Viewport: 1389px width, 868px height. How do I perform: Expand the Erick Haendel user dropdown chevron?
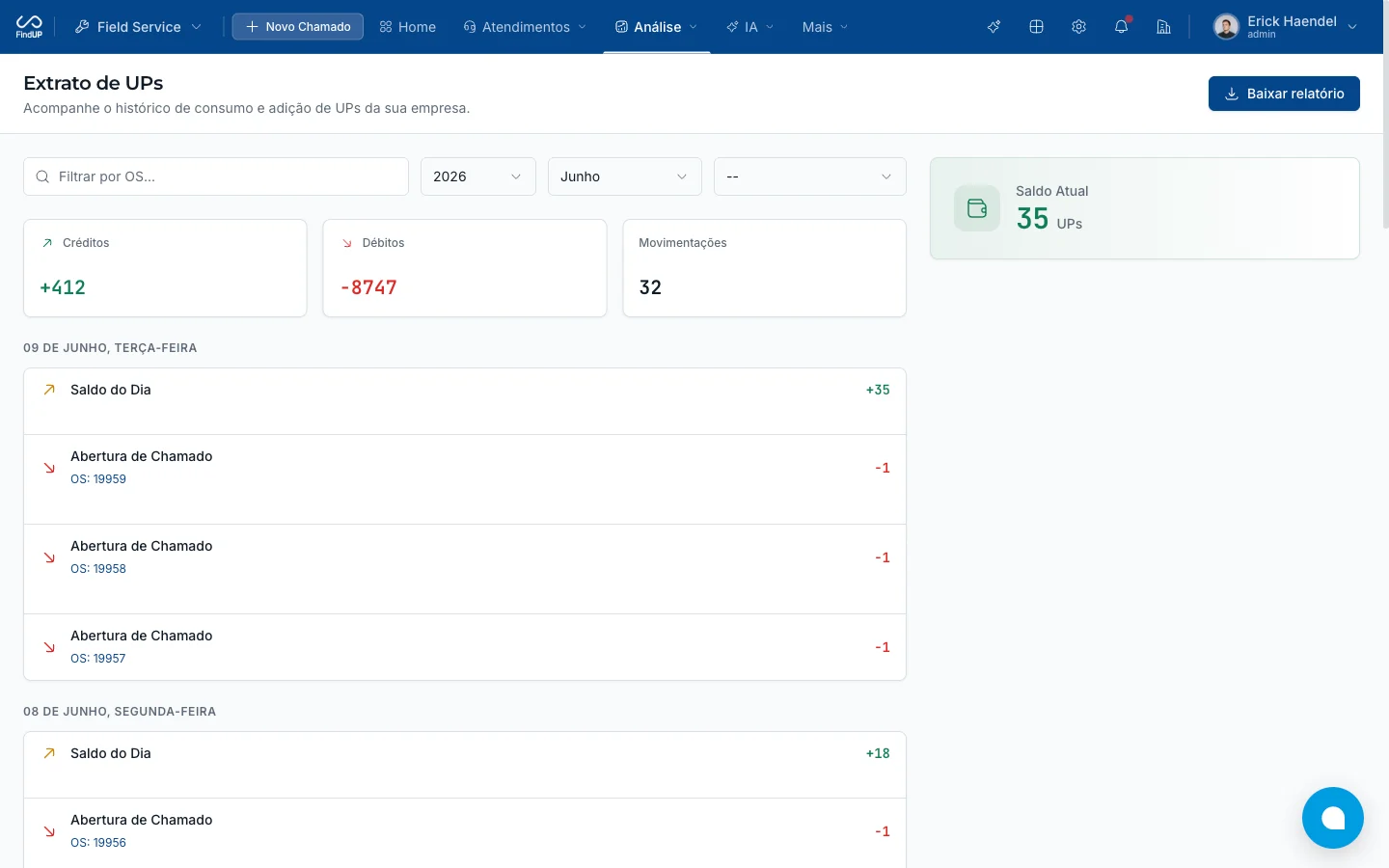[1352, 27]
